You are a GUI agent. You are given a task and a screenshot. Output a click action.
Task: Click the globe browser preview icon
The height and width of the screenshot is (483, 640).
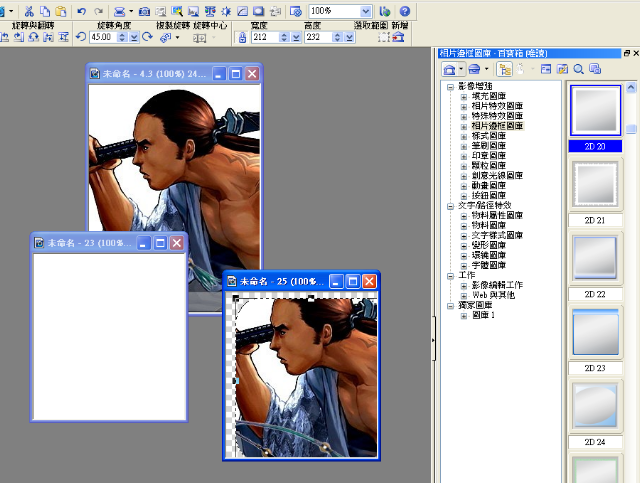384,11
